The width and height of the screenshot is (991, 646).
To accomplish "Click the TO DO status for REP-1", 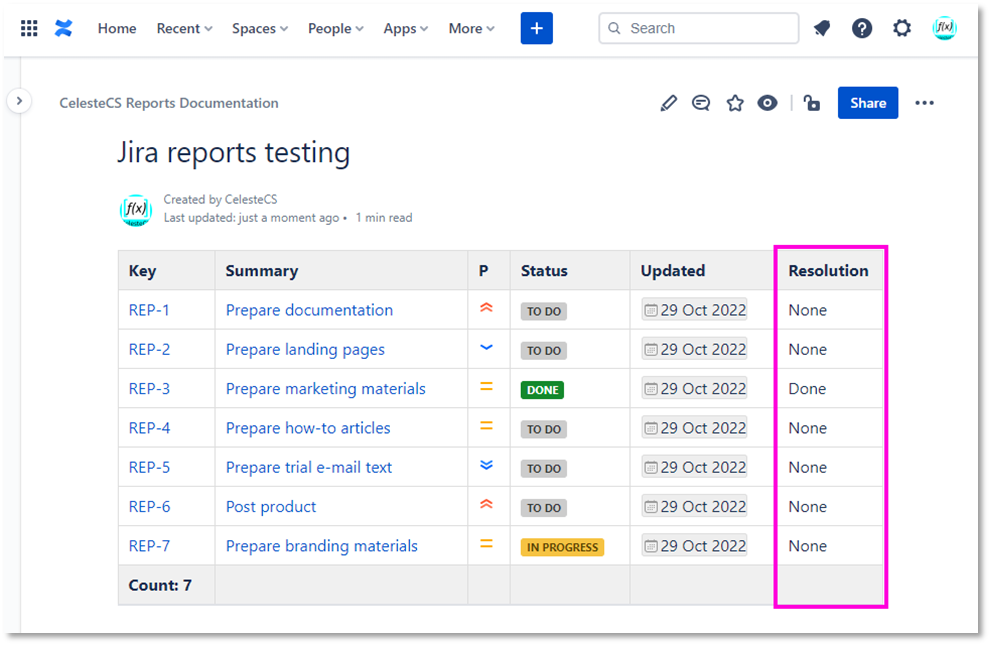I will (x=544, y=312).
